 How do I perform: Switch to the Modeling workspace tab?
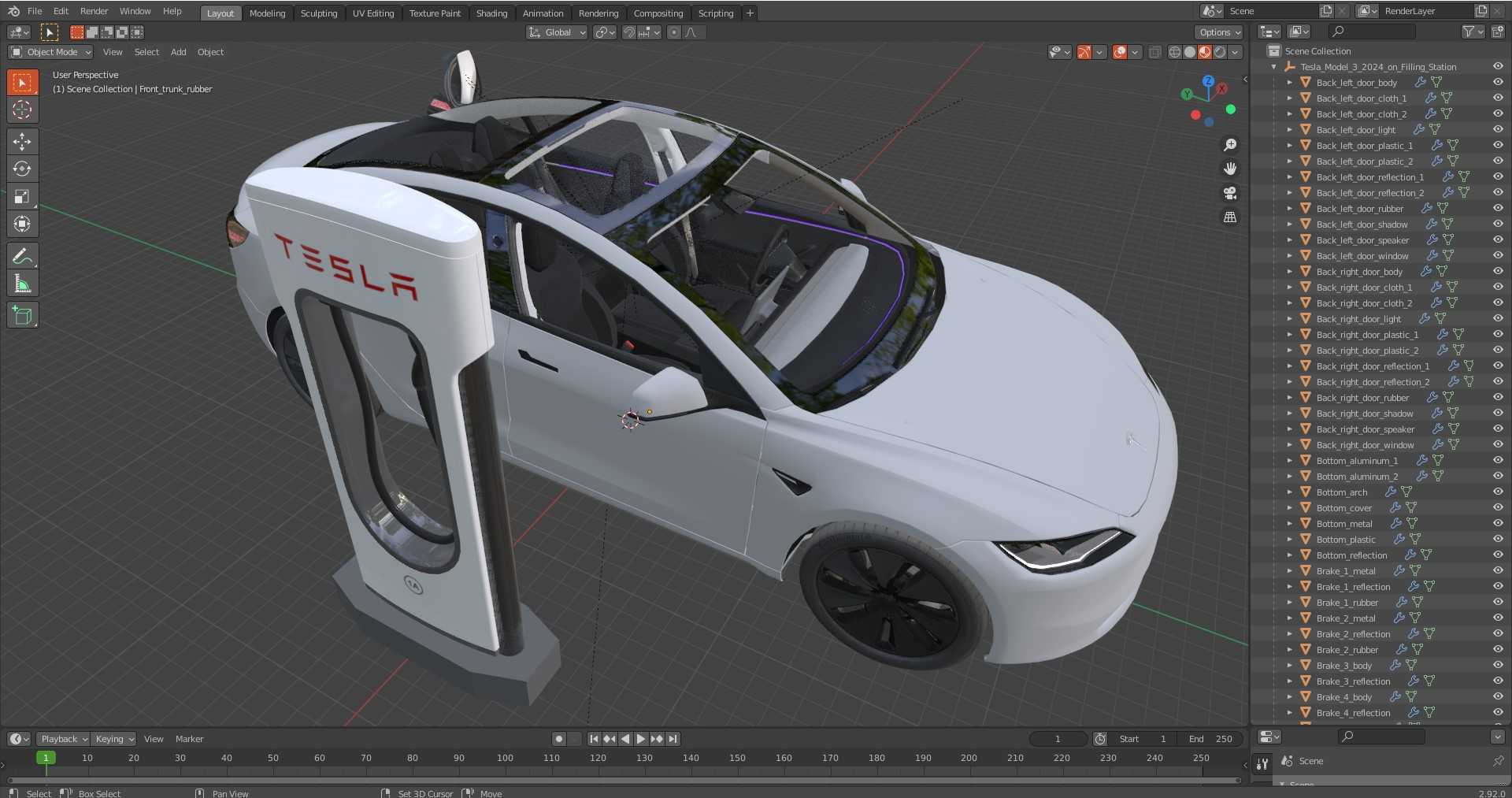(267, 13)
